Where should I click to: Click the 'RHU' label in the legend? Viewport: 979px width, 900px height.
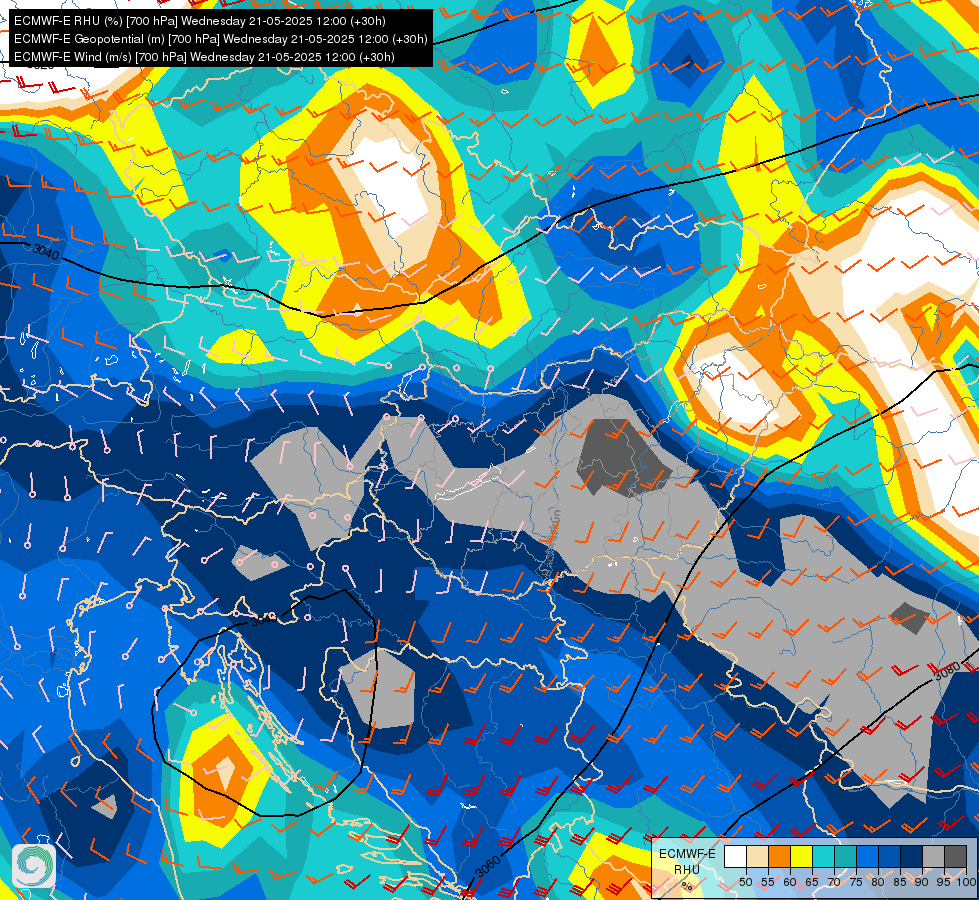(687, 870)
